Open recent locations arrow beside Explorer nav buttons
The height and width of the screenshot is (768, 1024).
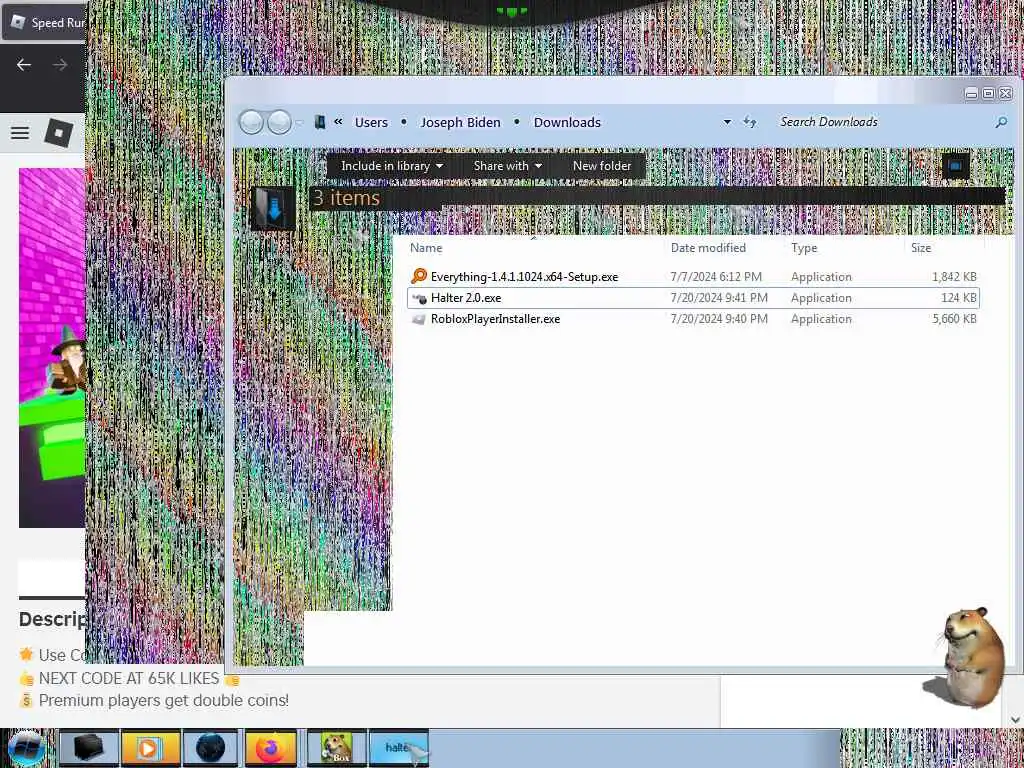300,122
